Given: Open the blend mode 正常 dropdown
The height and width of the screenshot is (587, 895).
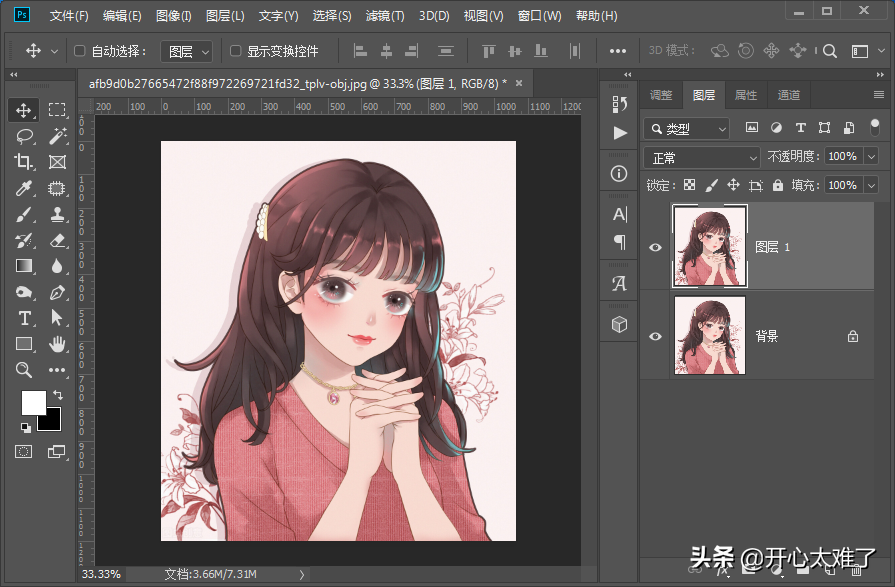Looking at the screenshot, I should [x=703, y=157].
